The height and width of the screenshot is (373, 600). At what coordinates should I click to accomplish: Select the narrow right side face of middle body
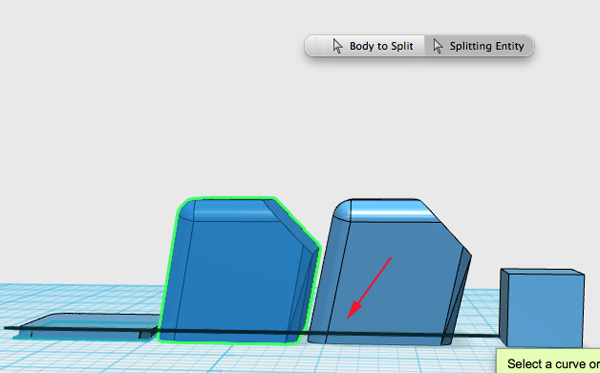click(x=458, y=298)
